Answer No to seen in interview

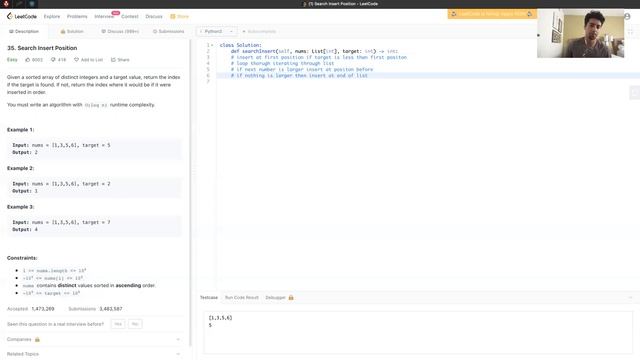135,324
